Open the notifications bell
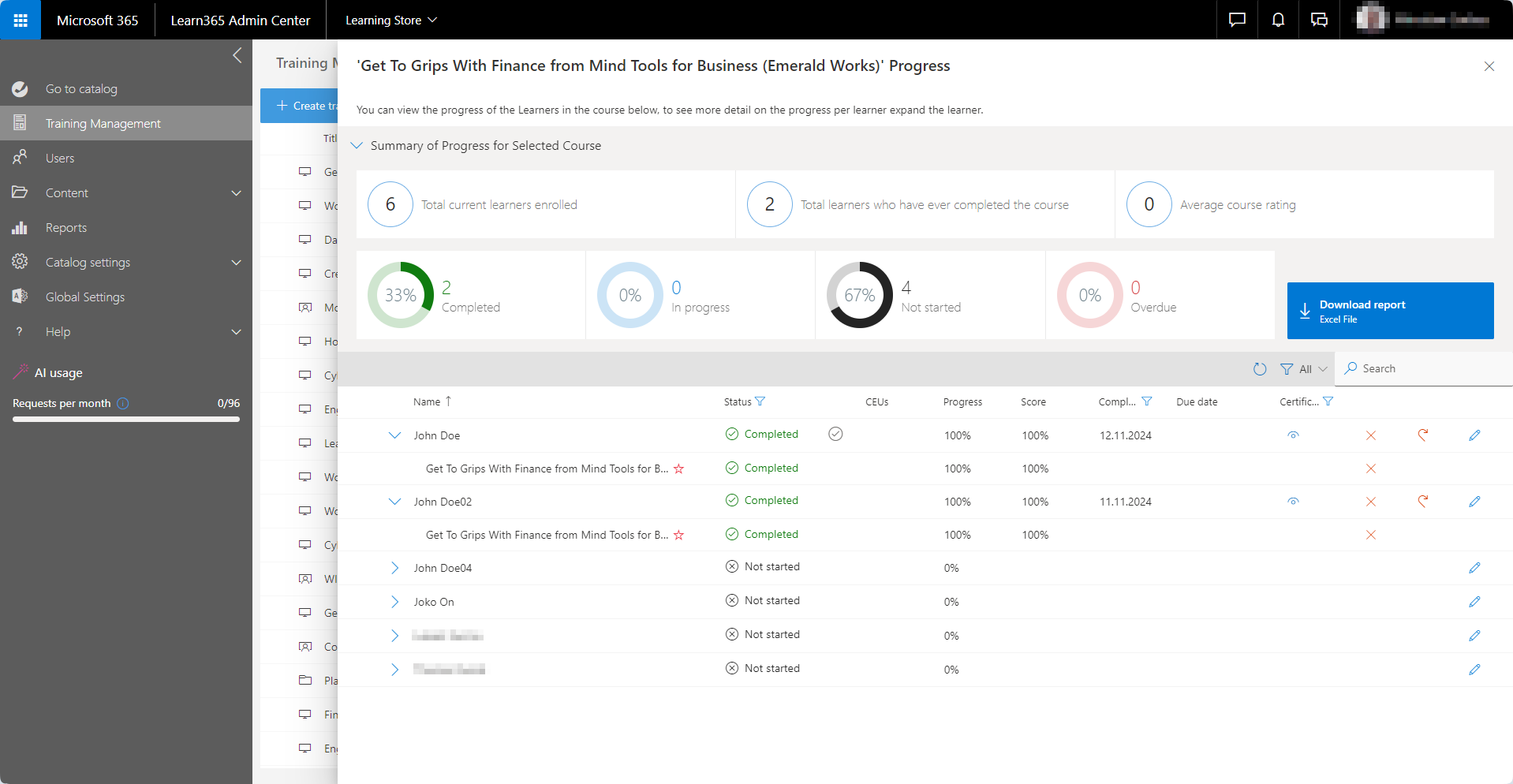Screen dimensions: 1513x784 click(1278, 20)
